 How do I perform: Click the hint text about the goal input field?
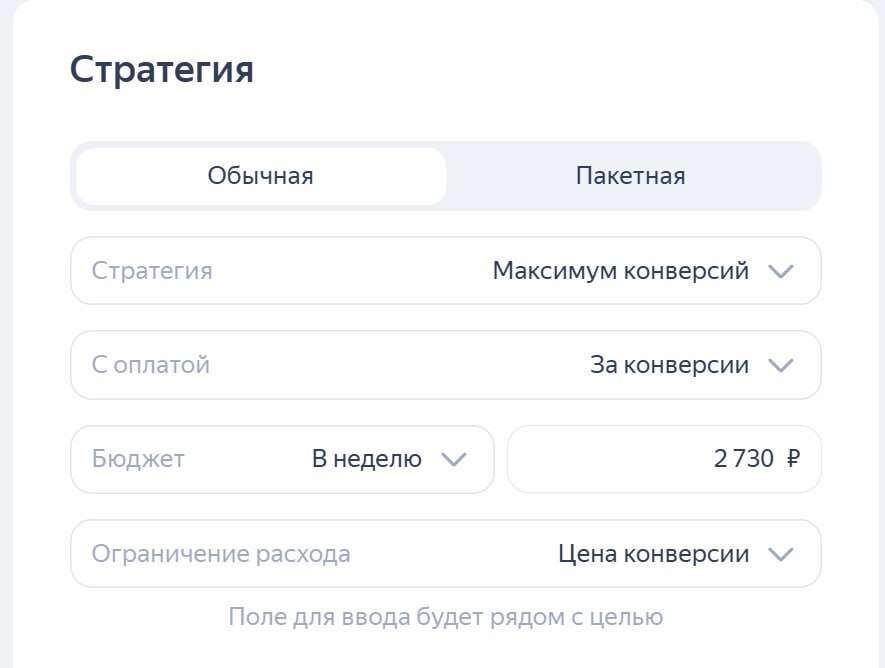pyautogui.click(x=445, y=616)
